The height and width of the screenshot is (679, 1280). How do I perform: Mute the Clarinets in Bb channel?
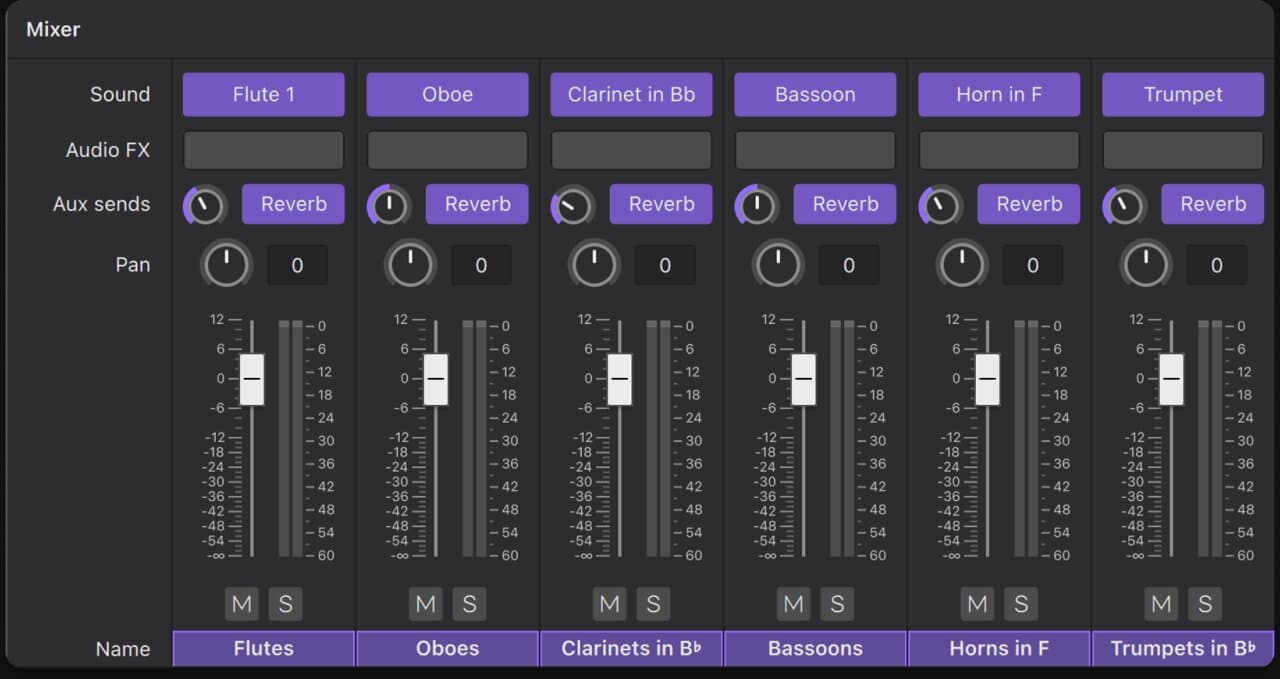610,604
